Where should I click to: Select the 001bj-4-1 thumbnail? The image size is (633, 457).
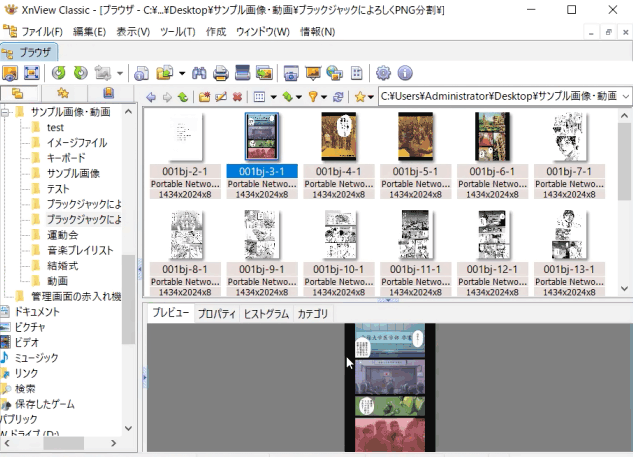pos(339,156)
